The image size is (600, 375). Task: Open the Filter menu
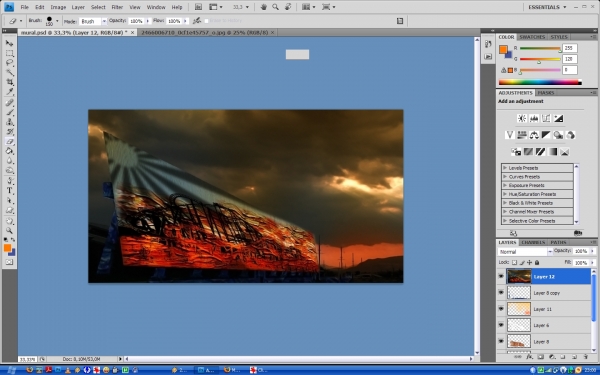pos(117,7)
